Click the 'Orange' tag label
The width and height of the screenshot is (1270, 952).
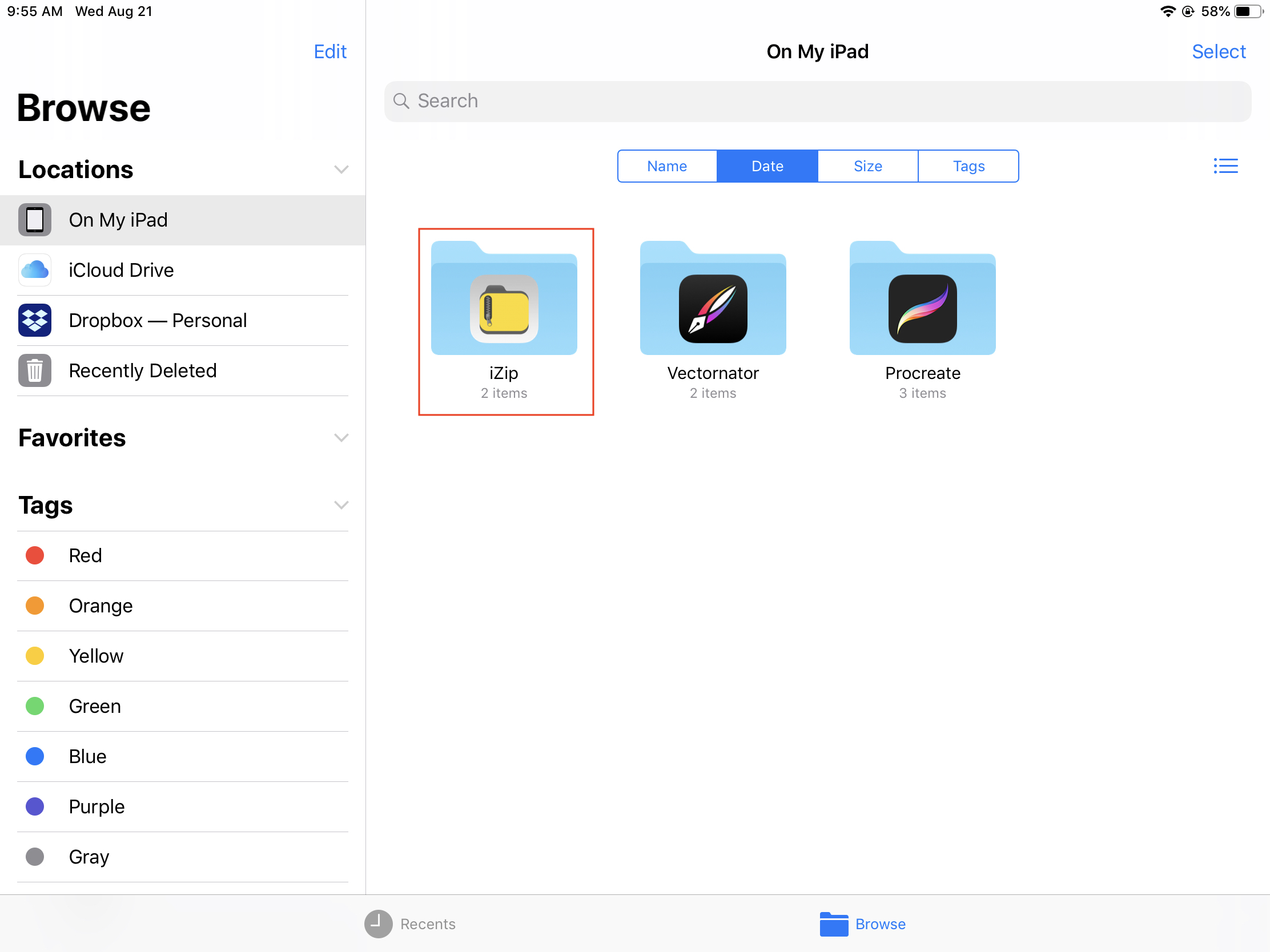pos(101,606)
